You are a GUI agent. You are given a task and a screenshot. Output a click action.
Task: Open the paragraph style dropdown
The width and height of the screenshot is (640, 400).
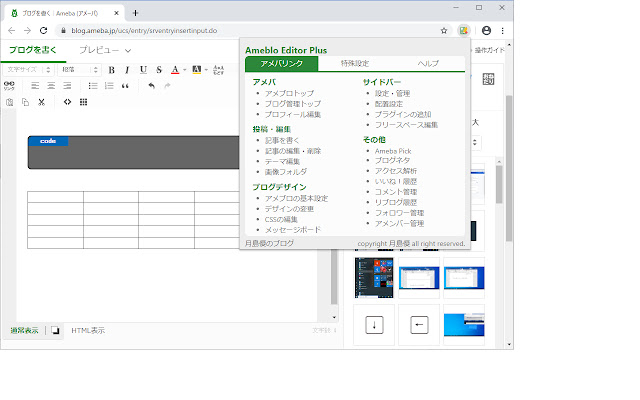pyautogui.click(x=79, y=70)
